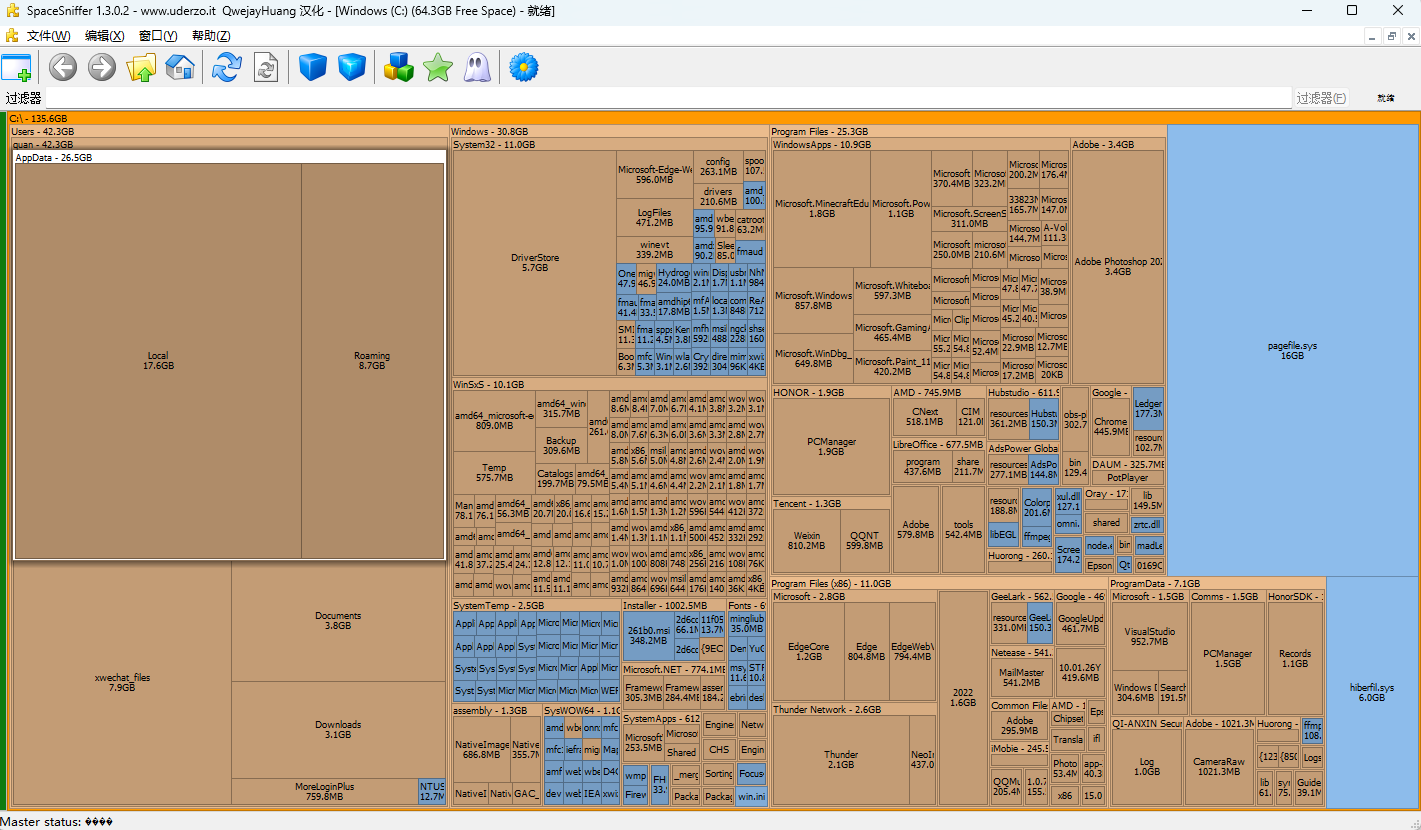Select the pagefile.sys 16GB block

pos(1292,350)
